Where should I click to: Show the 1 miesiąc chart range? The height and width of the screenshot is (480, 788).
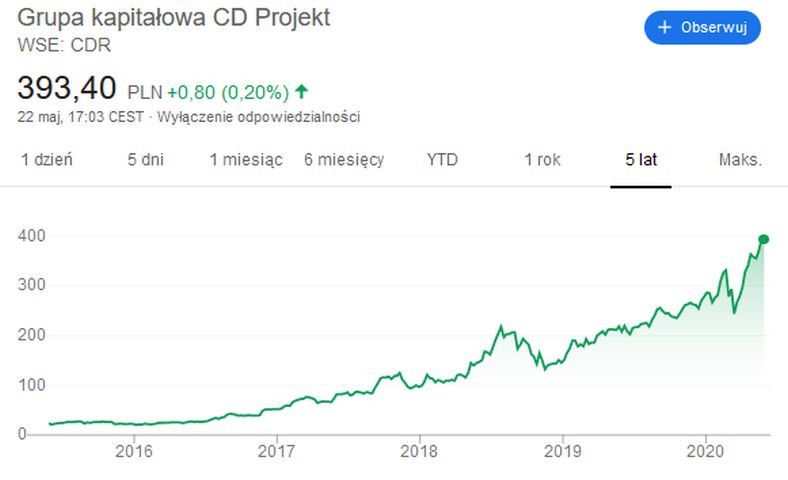pos(246,160)
